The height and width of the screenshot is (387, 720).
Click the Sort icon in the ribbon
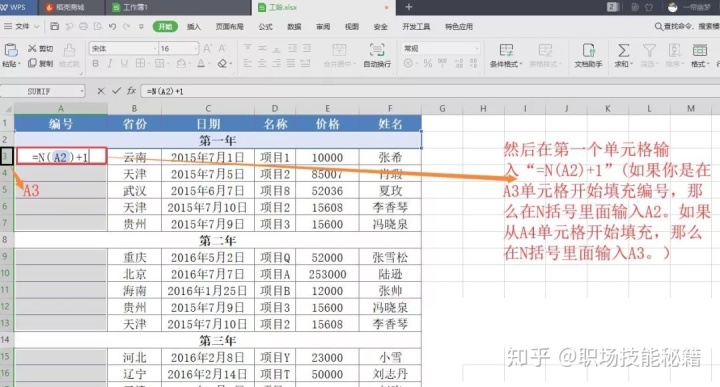674,50
